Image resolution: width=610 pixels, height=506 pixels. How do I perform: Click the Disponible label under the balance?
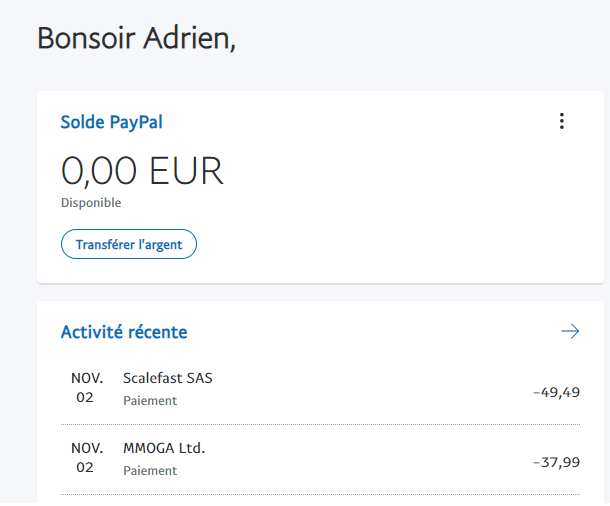[91, 203]
